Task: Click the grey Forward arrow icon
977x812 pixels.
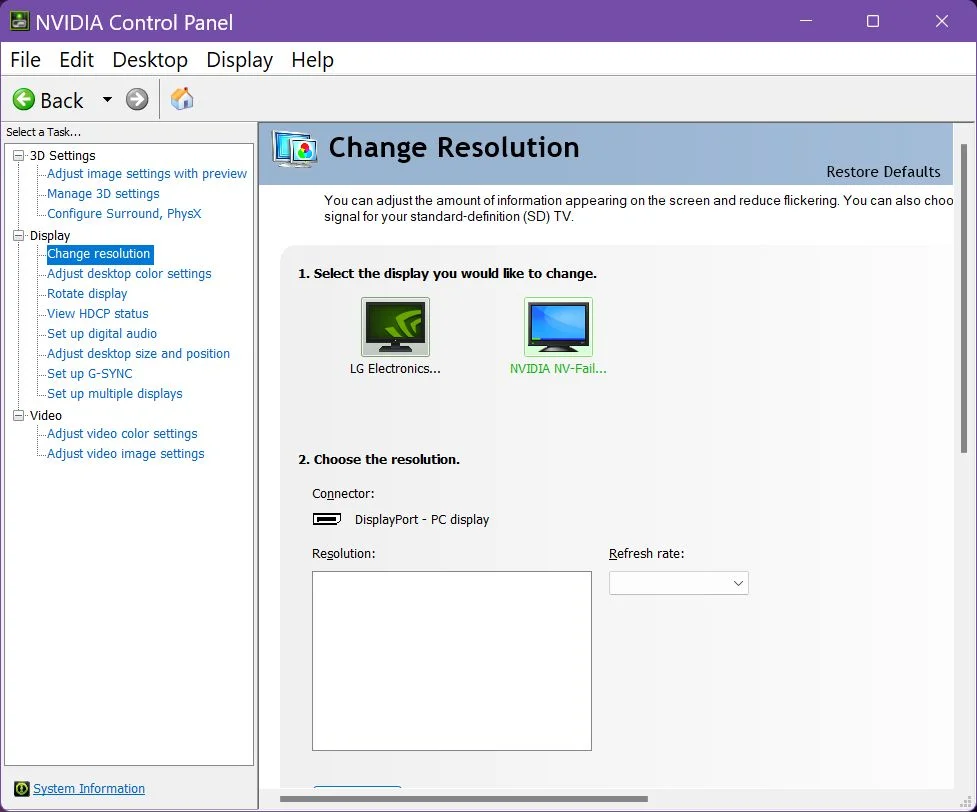Action: click(x=137, y=99)
